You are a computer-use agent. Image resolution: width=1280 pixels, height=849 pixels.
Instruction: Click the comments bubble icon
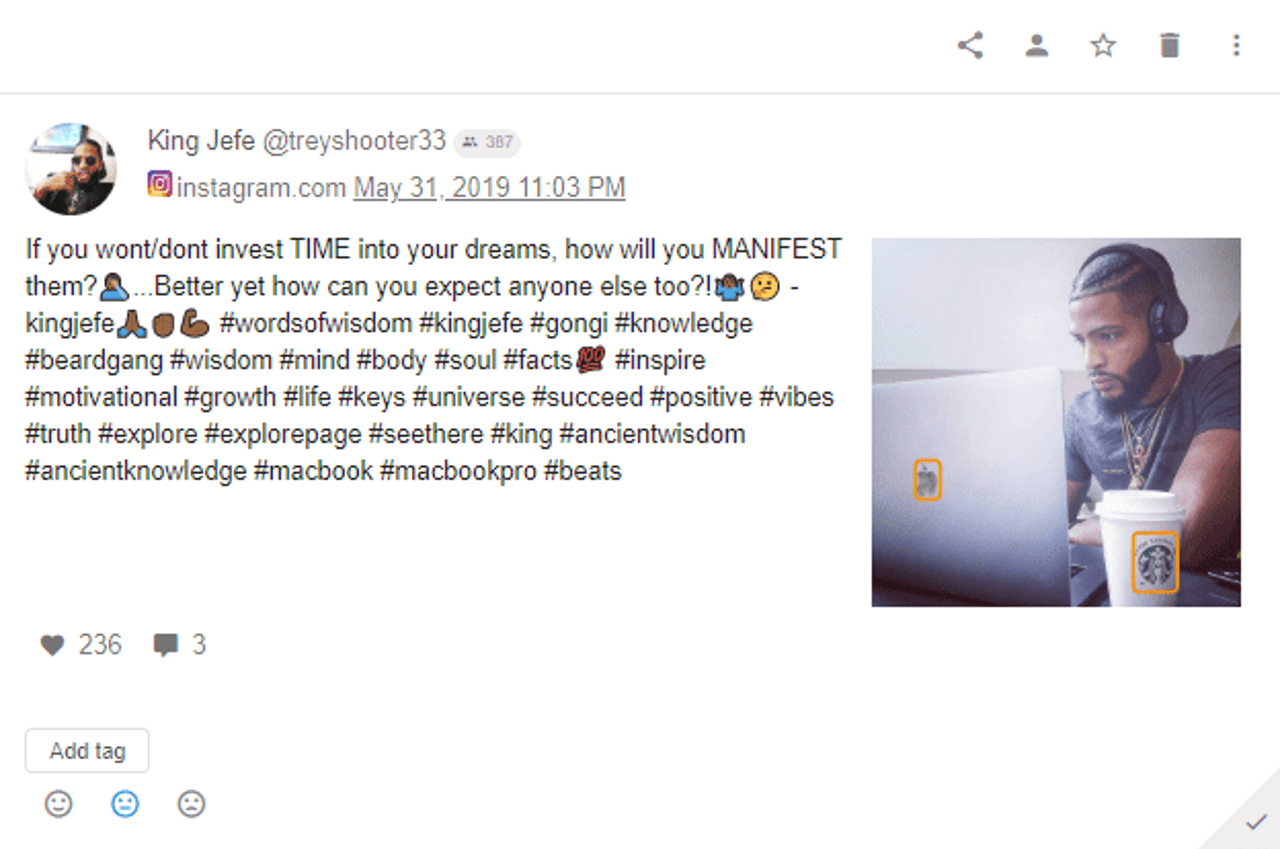coord(165,646)
